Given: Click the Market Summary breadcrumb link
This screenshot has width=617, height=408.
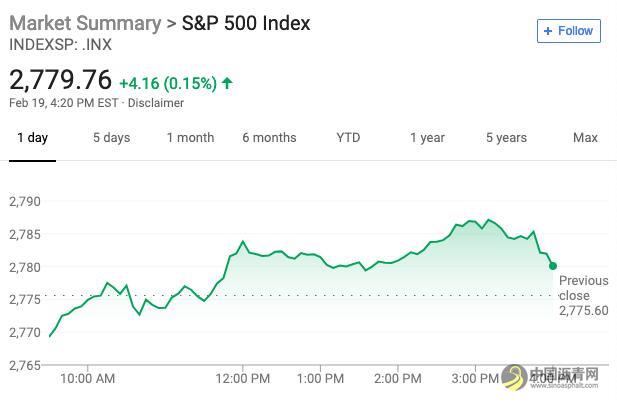Looking at the screenshot, I should click(x=85, y=23).
